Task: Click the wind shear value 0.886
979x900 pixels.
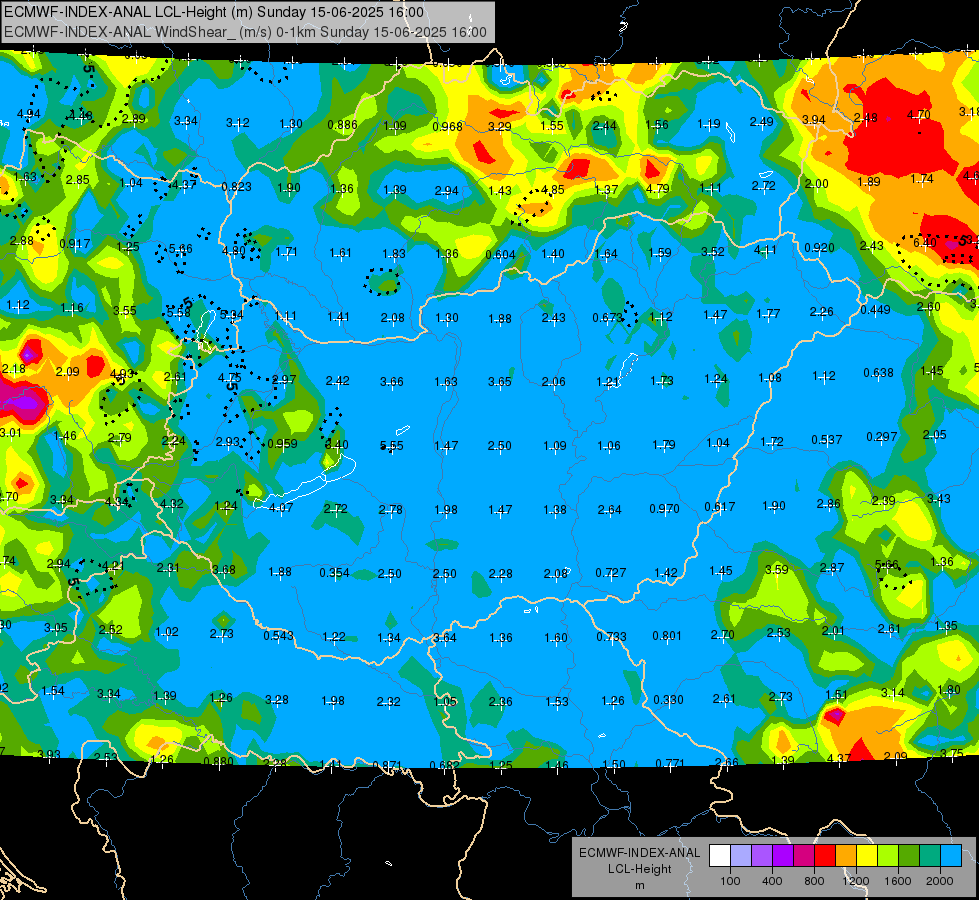Action: (x=342, y=124)
